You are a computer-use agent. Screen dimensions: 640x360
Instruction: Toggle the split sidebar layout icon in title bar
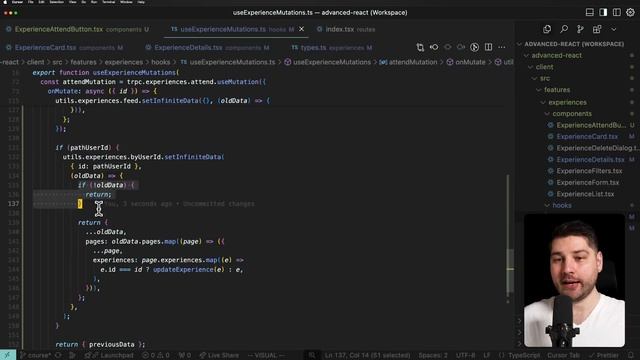click(616, 12)
